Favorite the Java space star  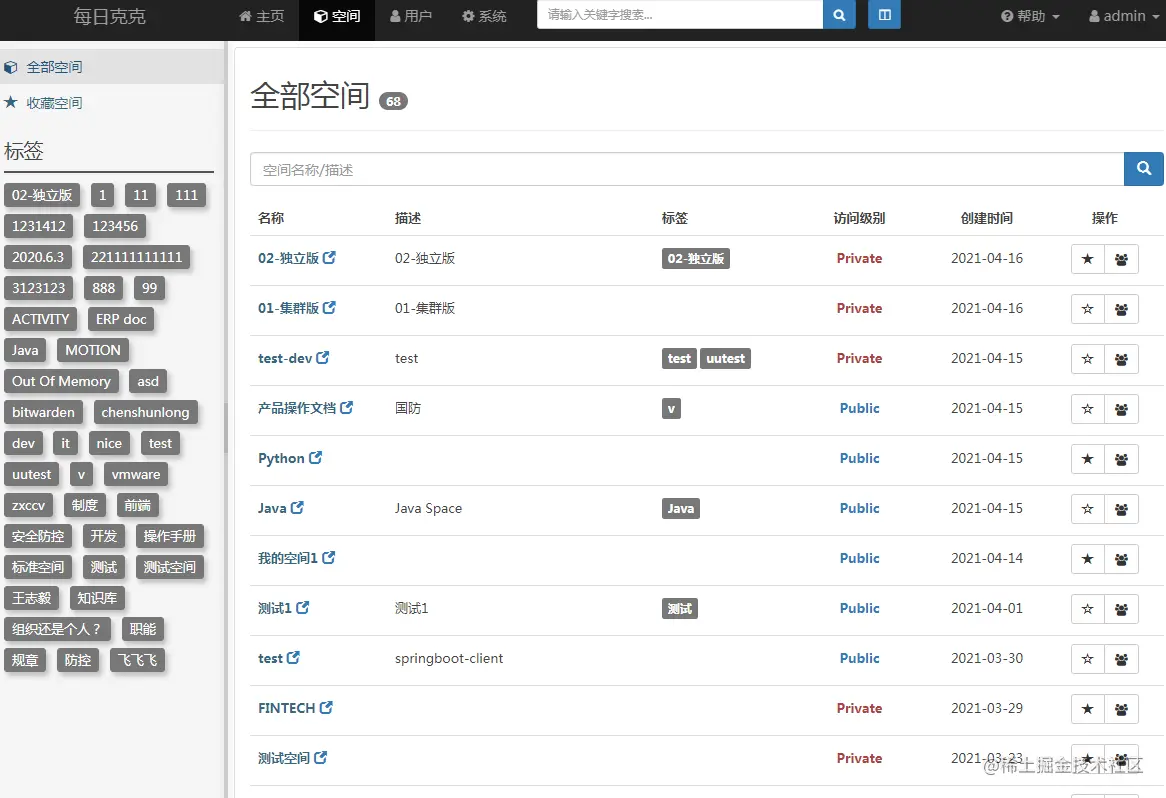coord(1088,509)
